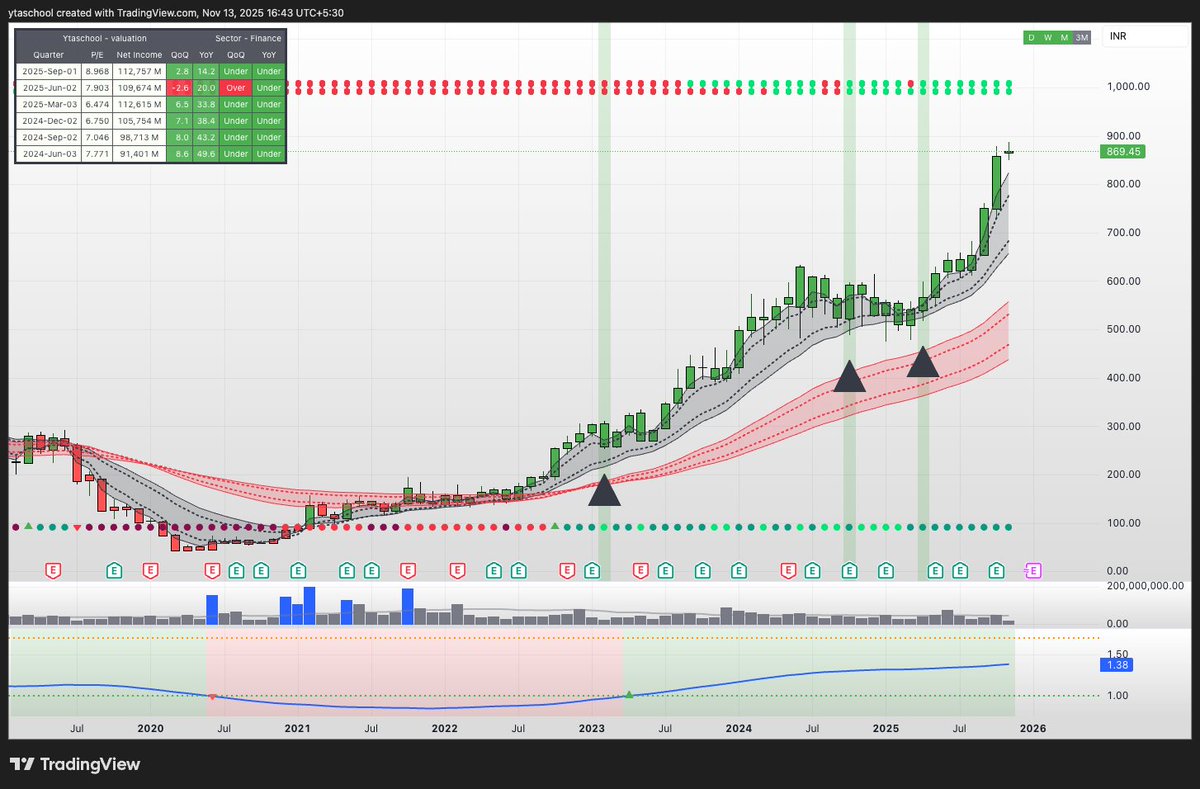The height and width of the screenshot is (789, 1200).
Task: Click the '2025-Sep-01' quarter cell
Action: click(x=48, y=72)
